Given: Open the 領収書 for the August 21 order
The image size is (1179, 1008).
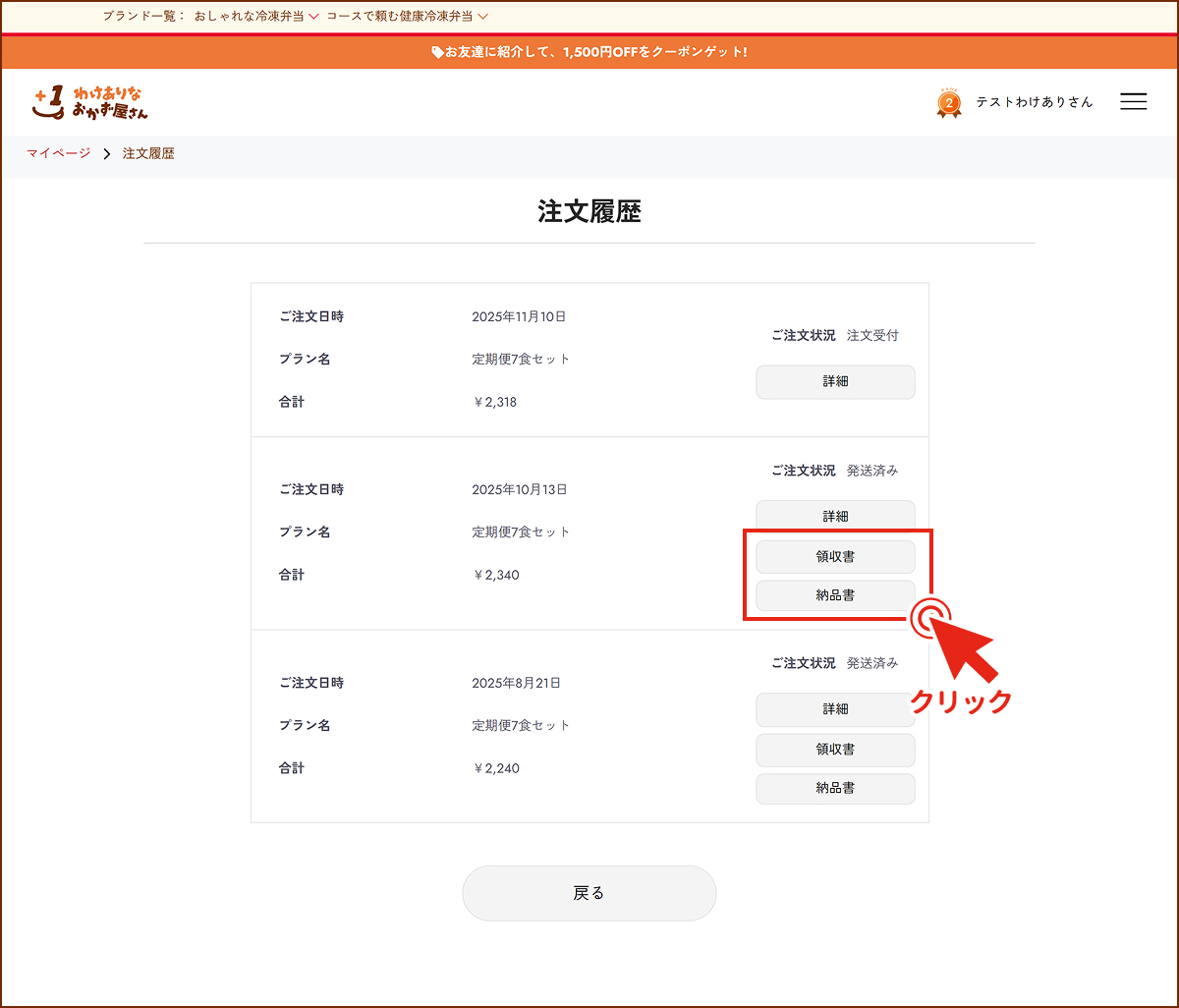Looking at the screenshot, I should (834, 750).
